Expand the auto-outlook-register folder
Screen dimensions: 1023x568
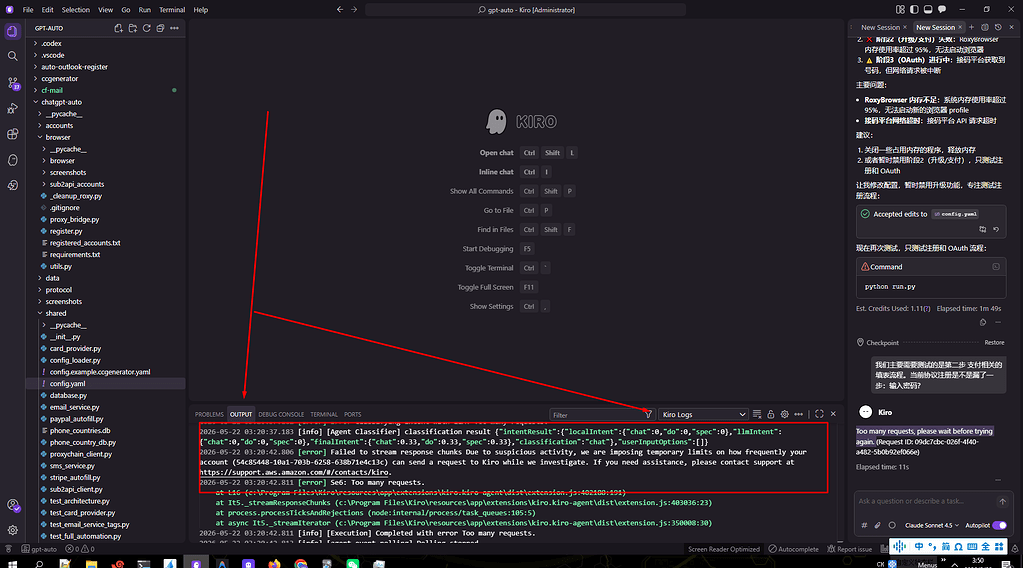[x=74, y=67]
